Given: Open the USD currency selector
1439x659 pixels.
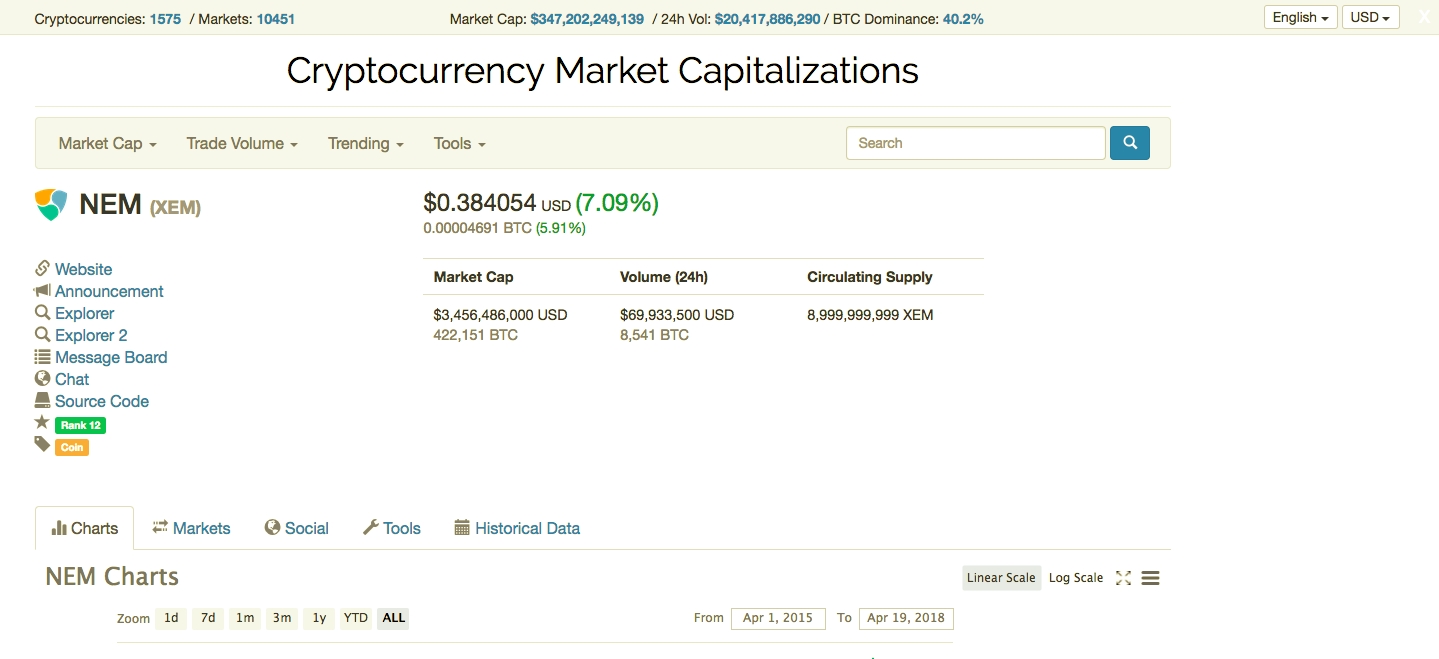Looking at the screenshot, I should (x=1370, y=17).
